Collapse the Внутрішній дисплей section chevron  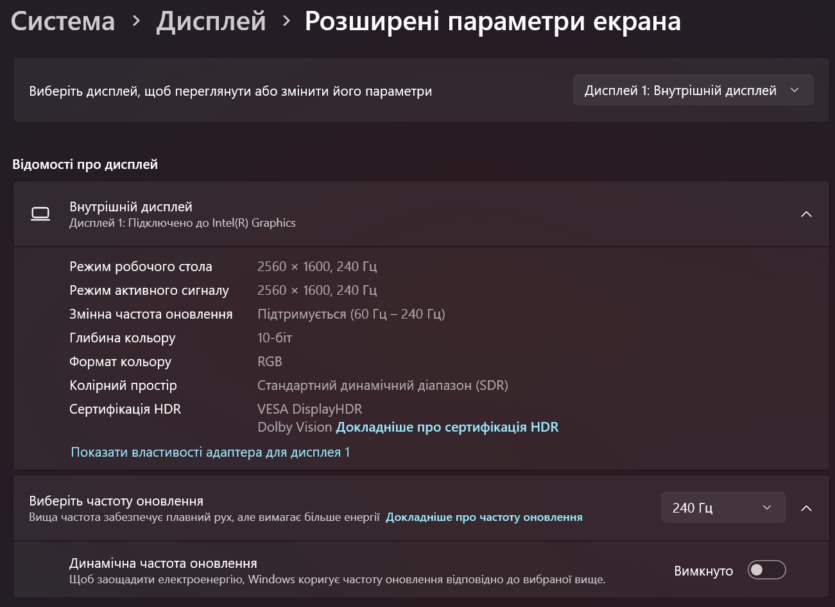(806, 214)
